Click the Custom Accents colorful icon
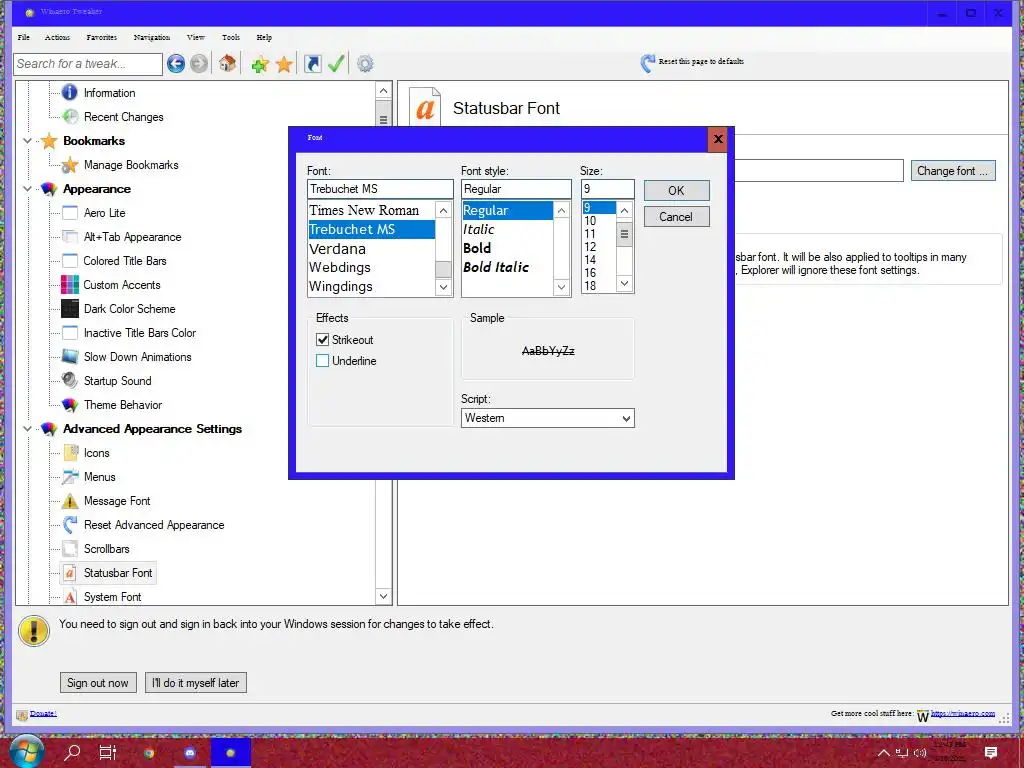The height and width of the screenshot is (768, 1024). click(x=70, y=285)
